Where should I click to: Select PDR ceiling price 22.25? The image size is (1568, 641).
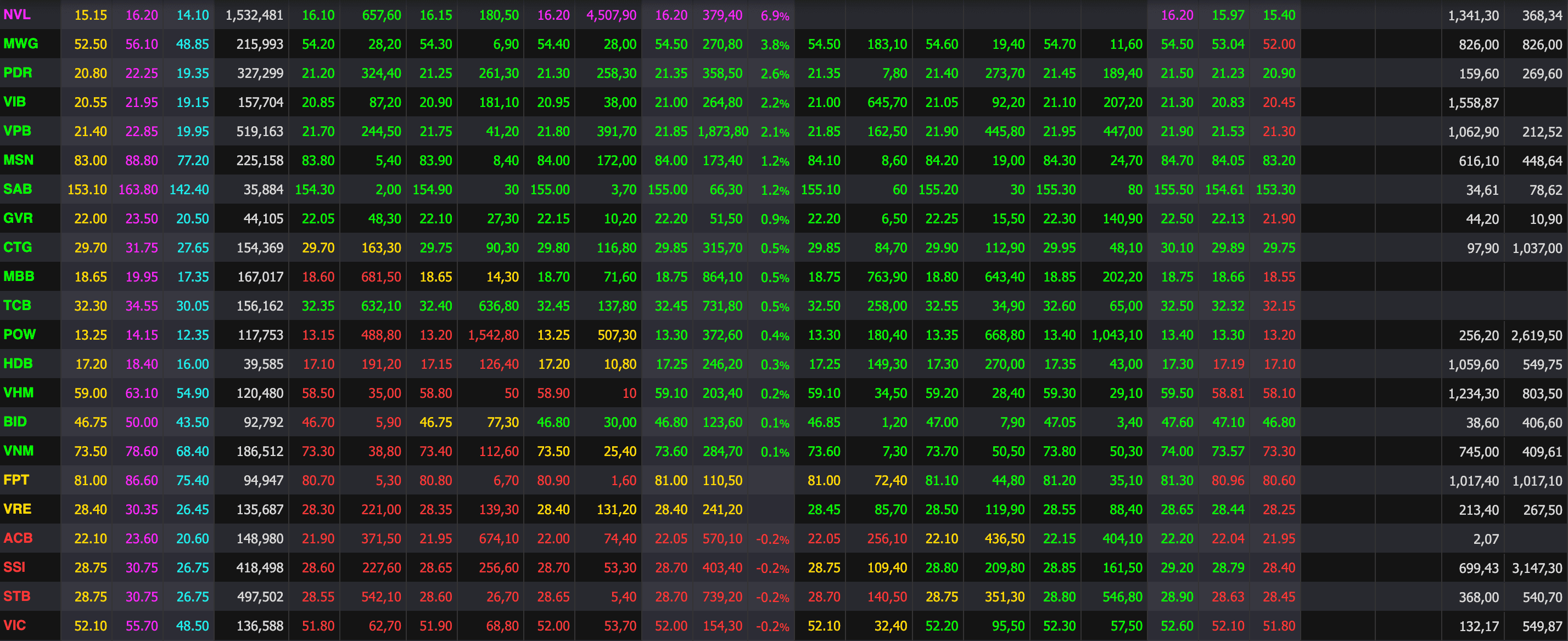(142, 73)
